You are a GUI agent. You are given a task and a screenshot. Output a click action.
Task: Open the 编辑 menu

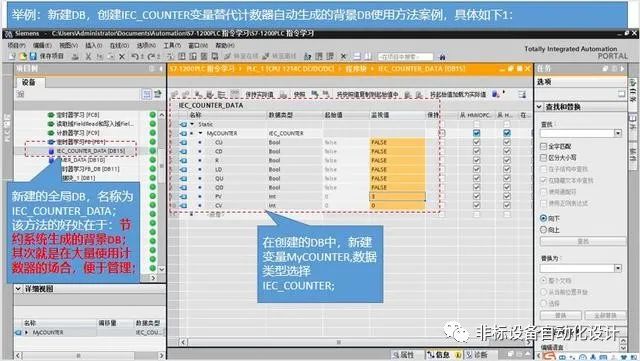click(42, 45)
